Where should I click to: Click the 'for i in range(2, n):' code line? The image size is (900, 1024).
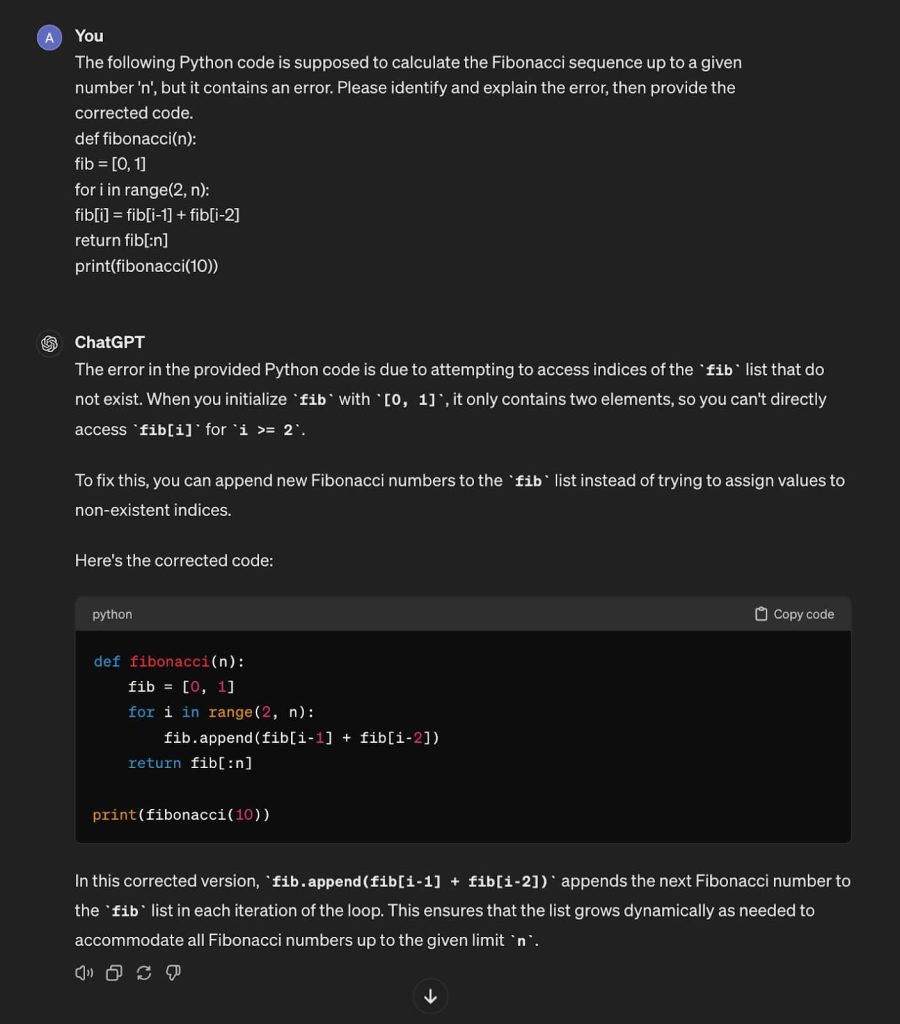(221, 712)
